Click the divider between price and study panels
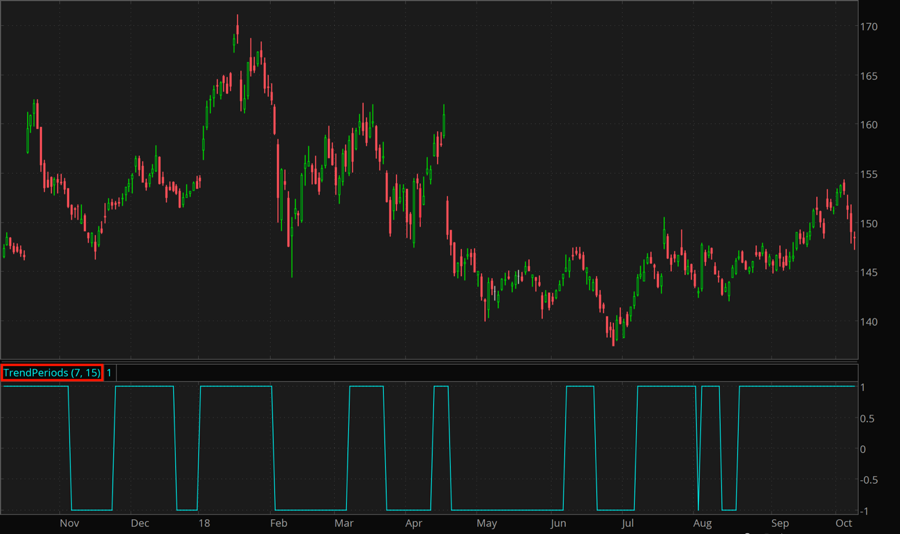900x534 pixels. coord(430,361)
